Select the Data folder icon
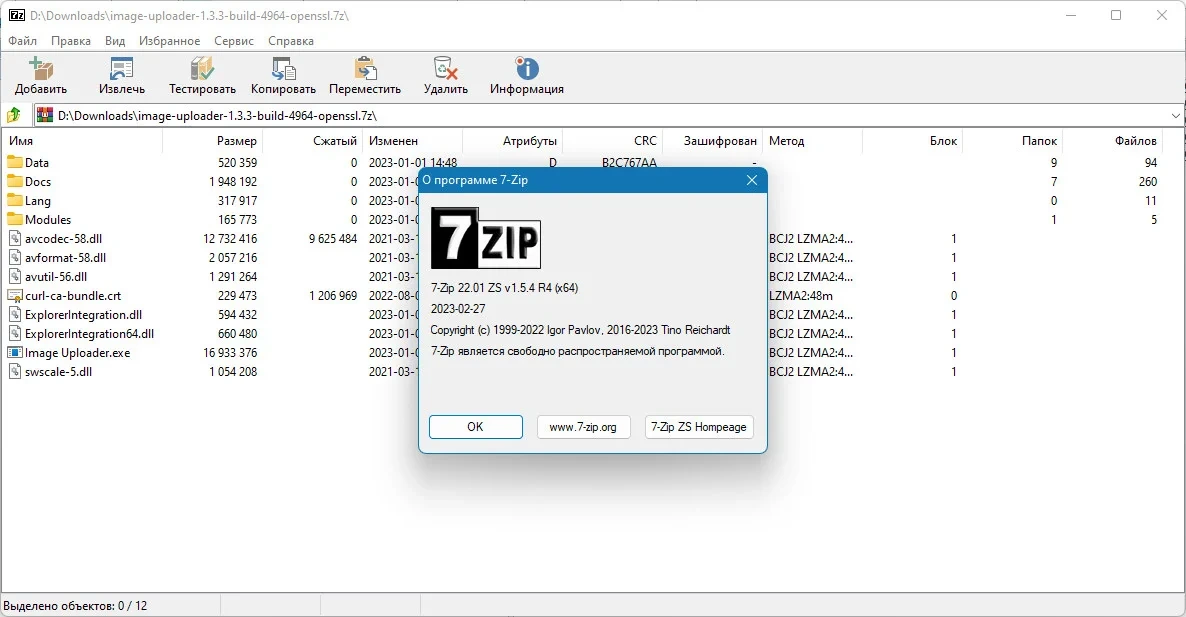The width and height of the screenshot is (1186, 617). click(x=14, y=162)
